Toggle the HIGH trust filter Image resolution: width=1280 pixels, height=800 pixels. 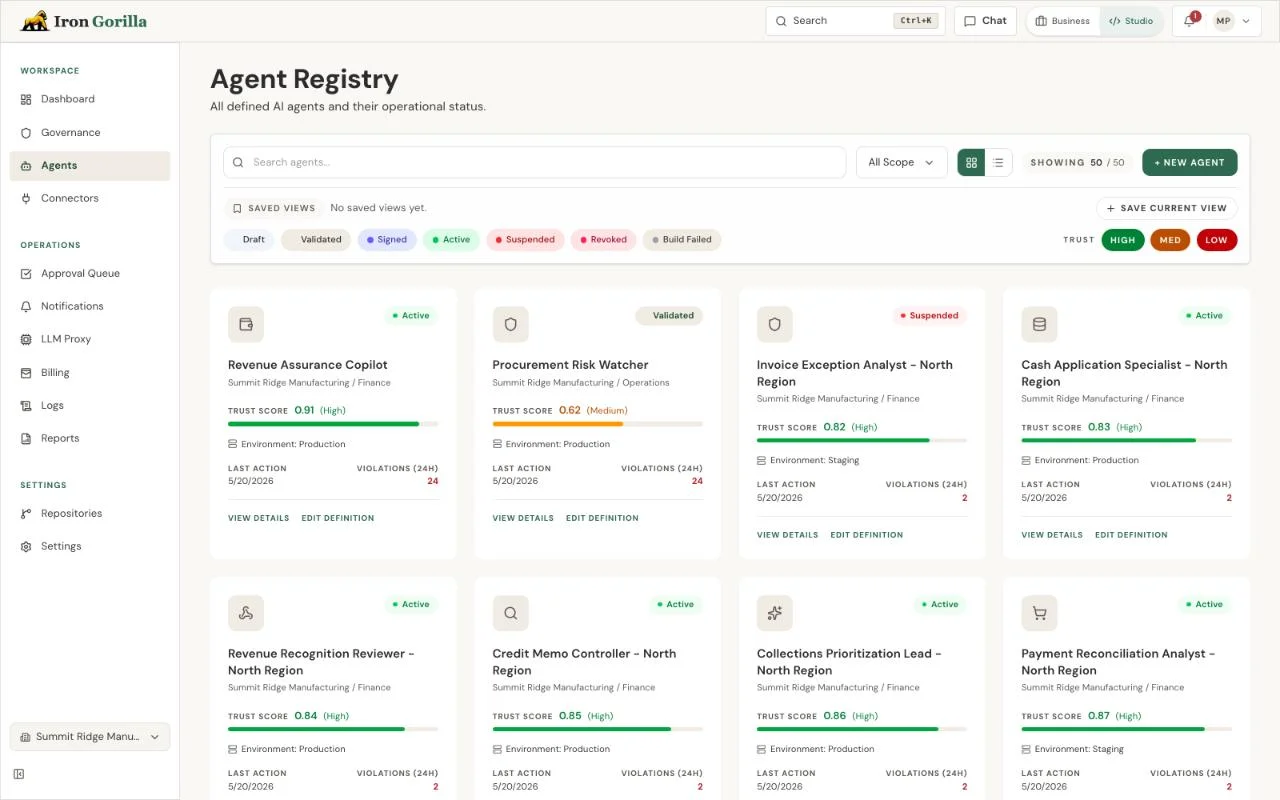click(x=1123, y=240)
